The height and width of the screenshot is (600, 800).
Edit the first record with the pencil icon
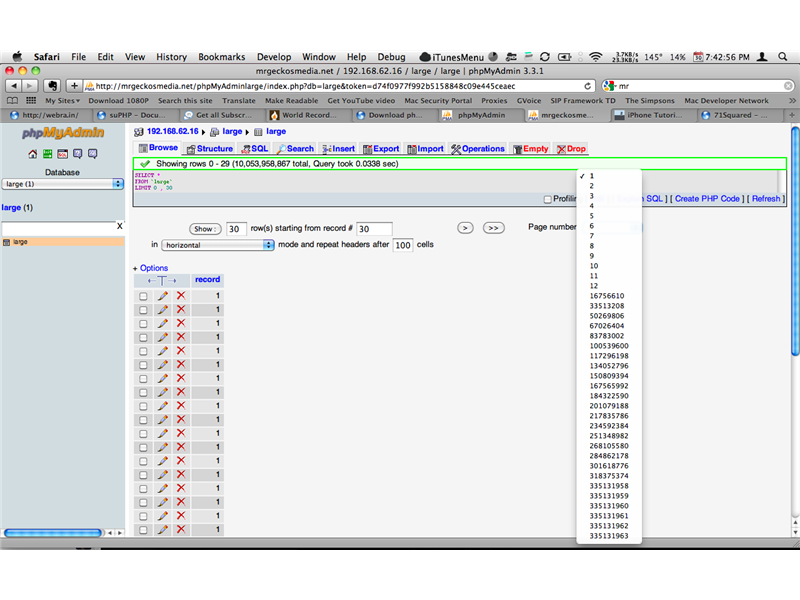pos(162,294)
